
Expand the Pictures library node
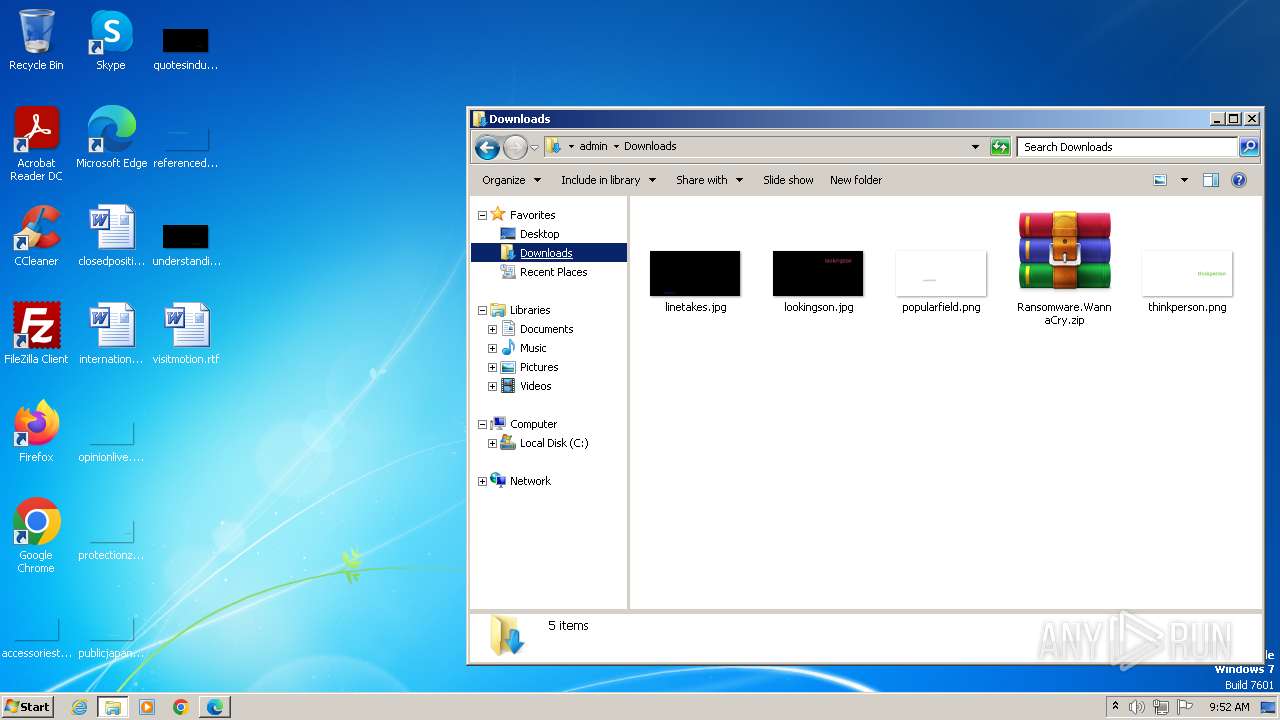[x=492, y=367]
